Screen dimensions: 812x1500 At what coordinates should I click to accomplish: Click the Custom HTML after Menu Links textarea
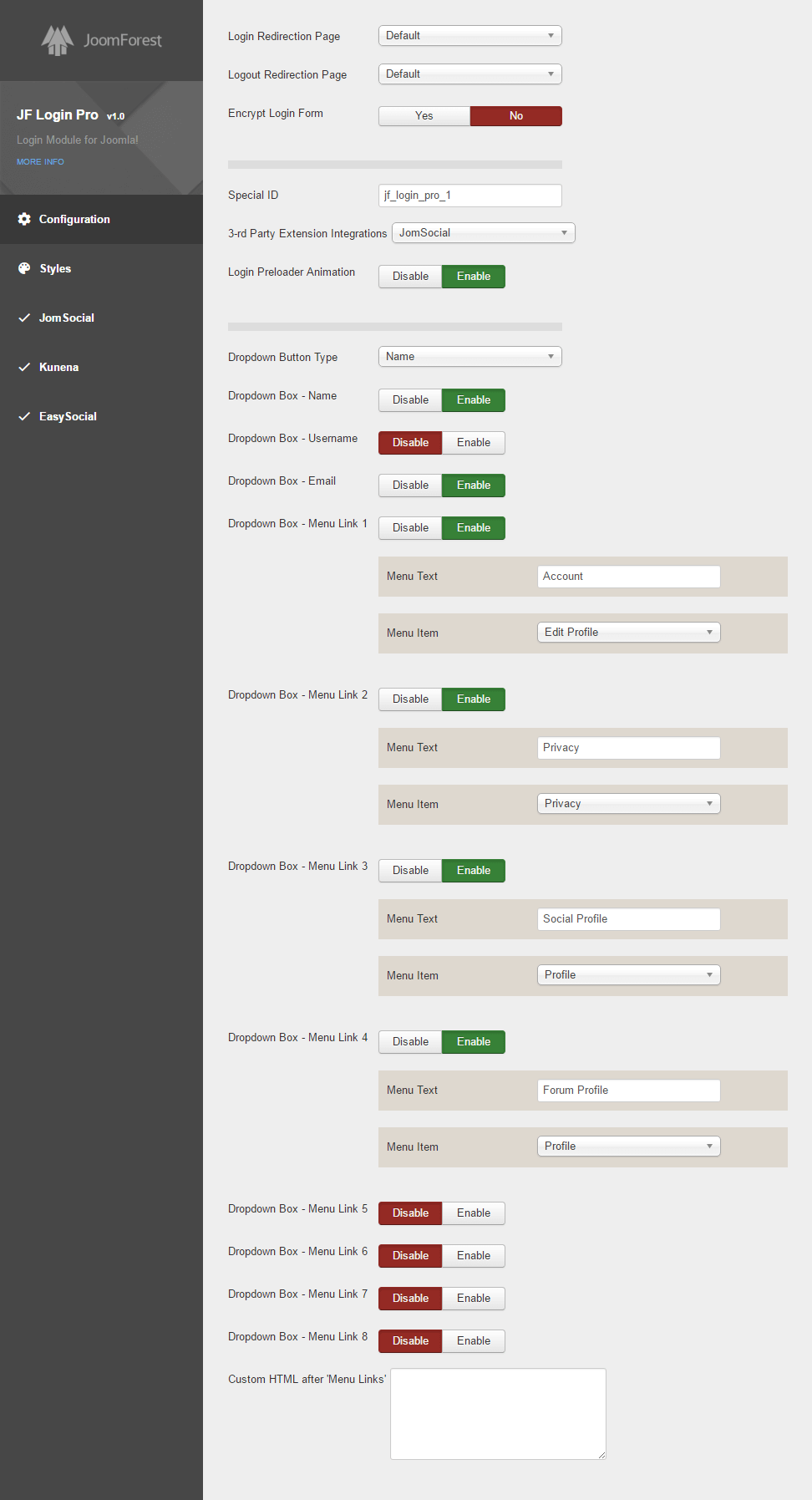click(x=498, y=1413)
